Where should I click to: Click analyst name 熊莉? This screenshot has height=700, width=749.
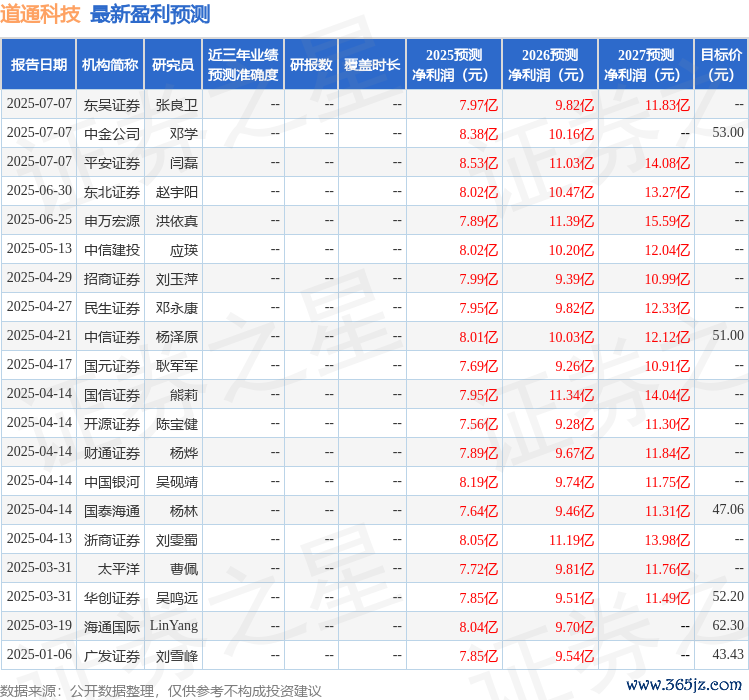[184, 395]
